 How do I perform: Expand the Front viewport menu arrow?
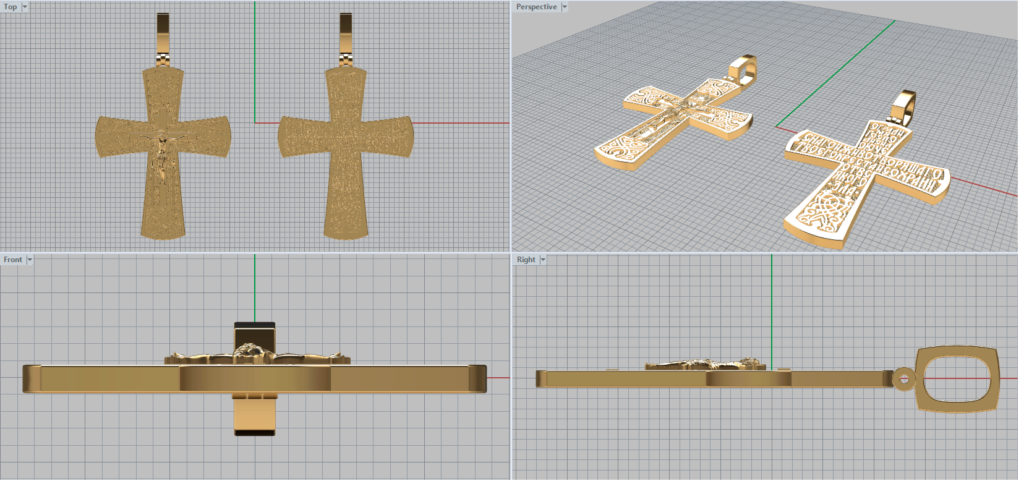coord(30,260)
